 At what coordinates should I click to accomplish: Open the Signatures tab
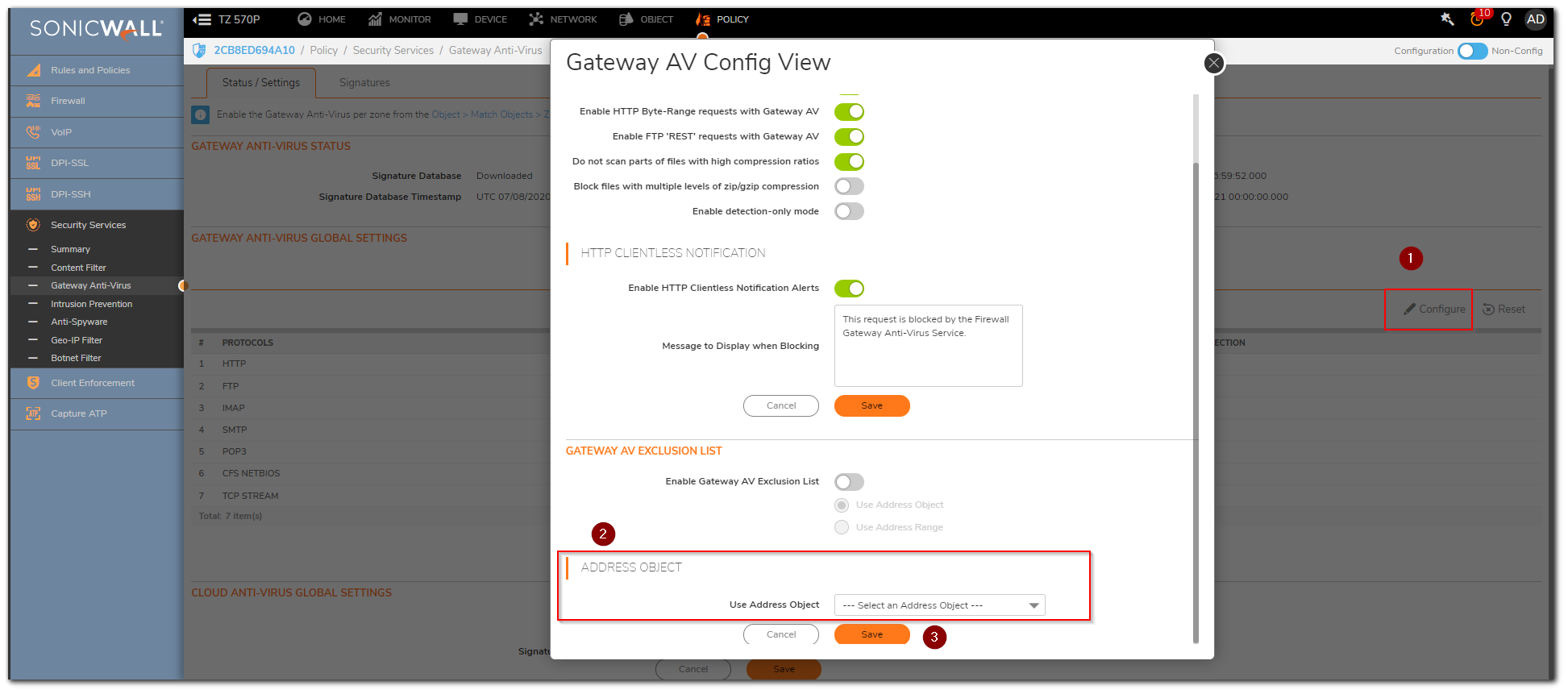tap(364, 82)
